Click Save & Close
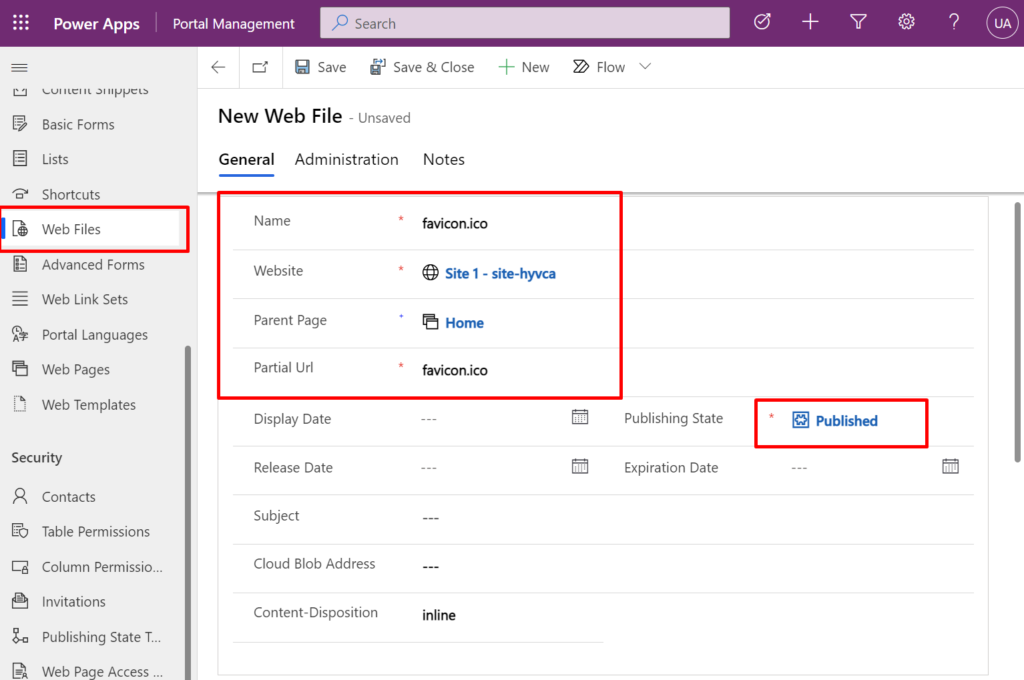The width and height of the screenshot is (1024, 680). 422,67
